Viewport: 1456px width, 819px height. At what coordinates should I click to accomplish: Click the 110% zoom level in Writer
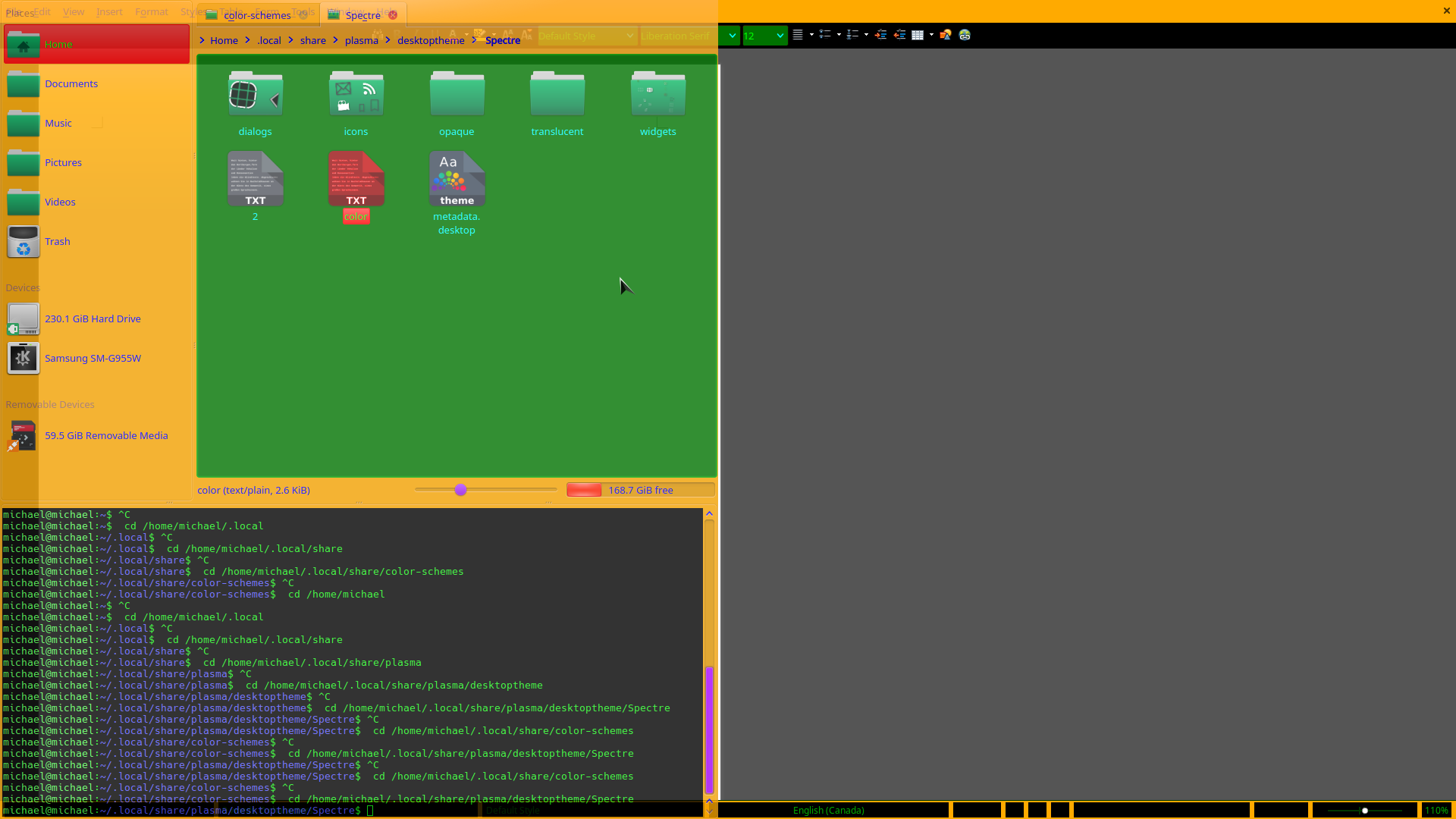pyautogui.click(x=1436, y=811)
